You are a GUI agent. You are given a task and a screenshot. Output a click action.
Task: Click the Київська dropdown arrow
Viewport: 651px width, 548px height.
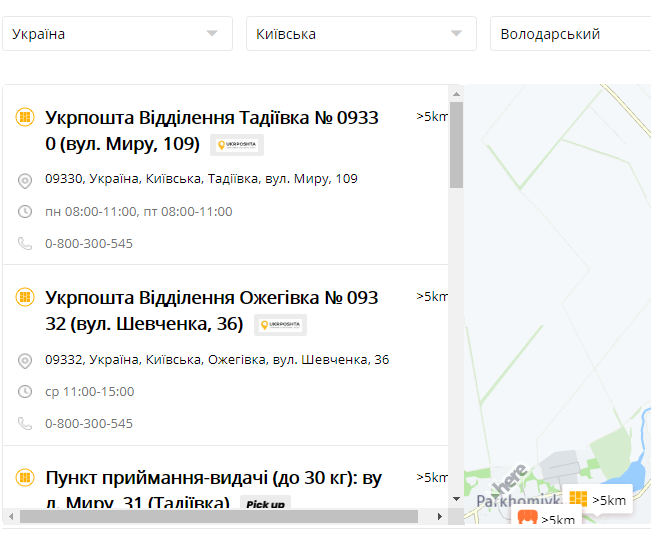tap(456, 34)
